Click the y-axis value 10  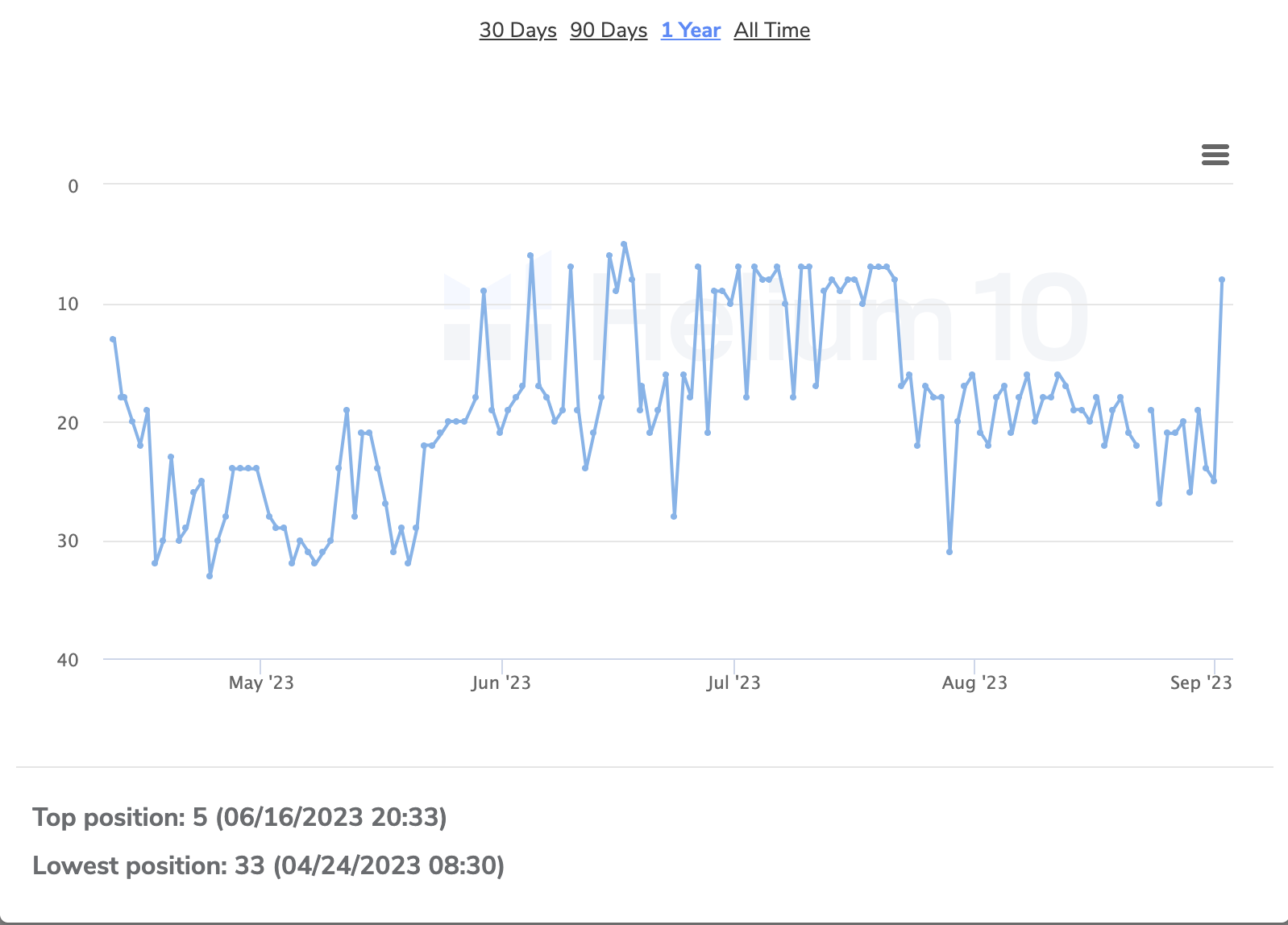(x=68, y=304)
